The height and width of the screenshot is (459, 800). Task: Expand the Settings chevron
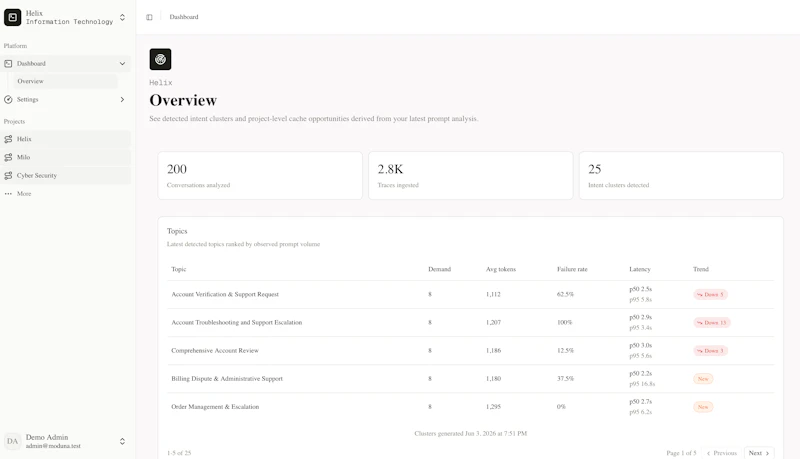122,99
